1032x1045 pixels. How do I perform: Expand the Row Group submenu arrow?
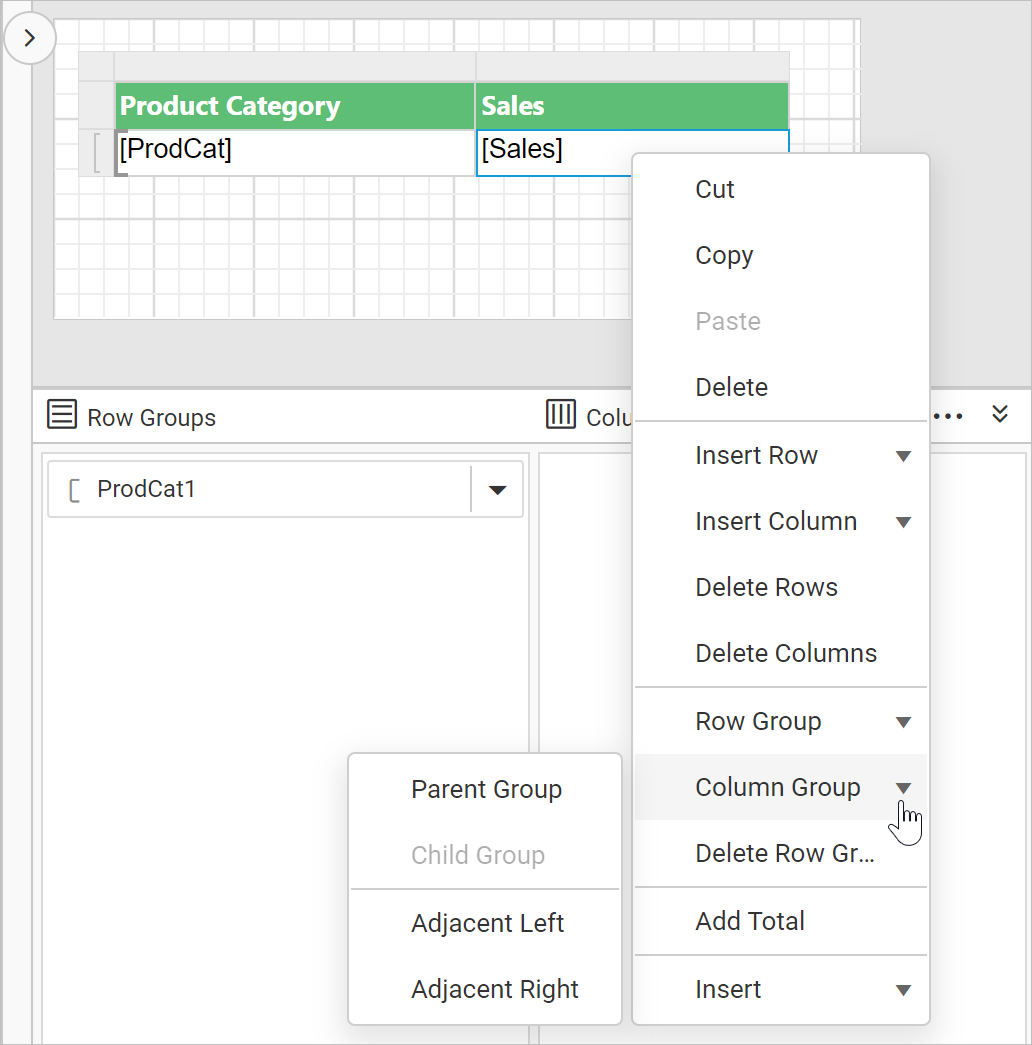903,721
